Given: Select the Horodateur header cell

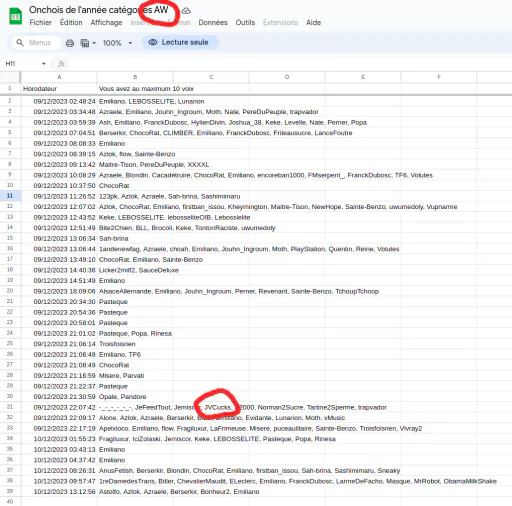Looking at the screenshot, I should pos(59,89).
